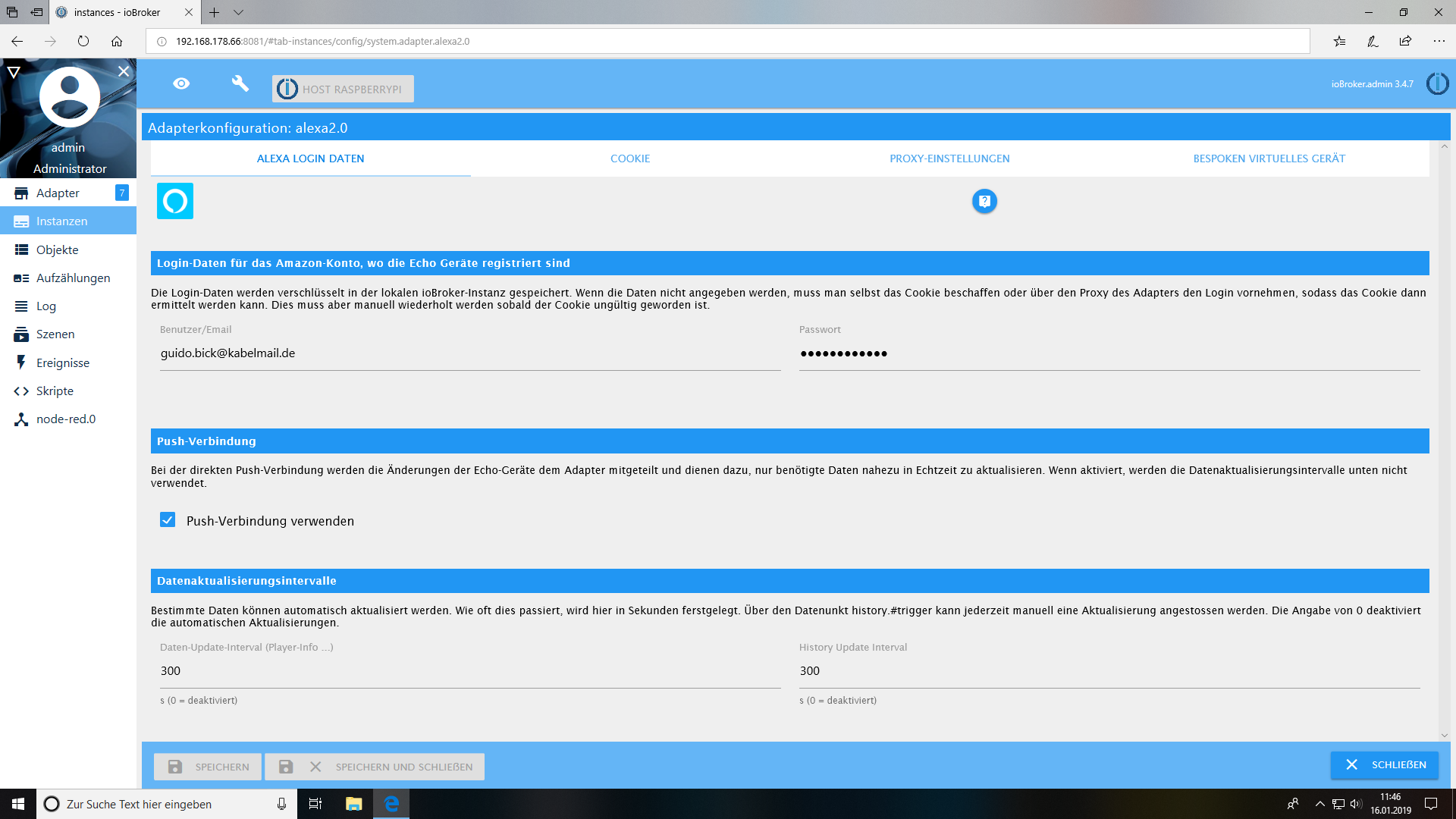This screenshot has height=819, width=1456.
Task: Toggle Push-Verbindung verwenden checkbox
Action: pyautogui.click(x=168, y=519)
